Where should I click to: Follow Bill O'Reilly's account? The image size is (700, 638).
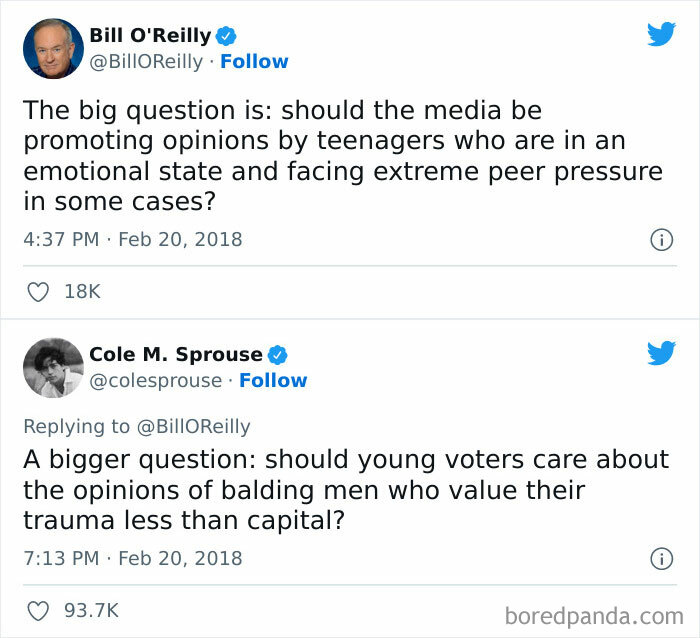tap(254, 62)
